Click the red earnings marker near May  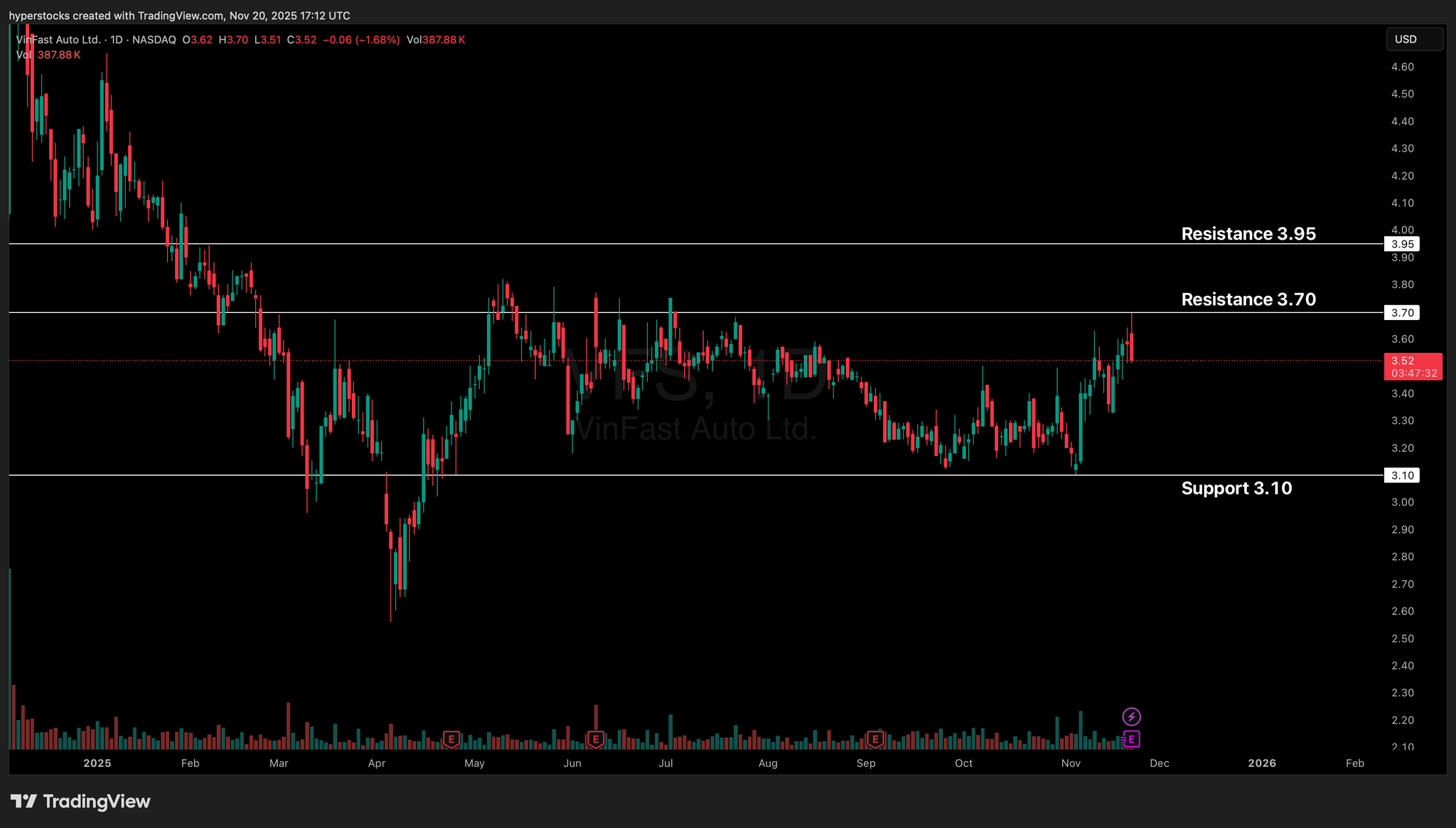(451, 740)
